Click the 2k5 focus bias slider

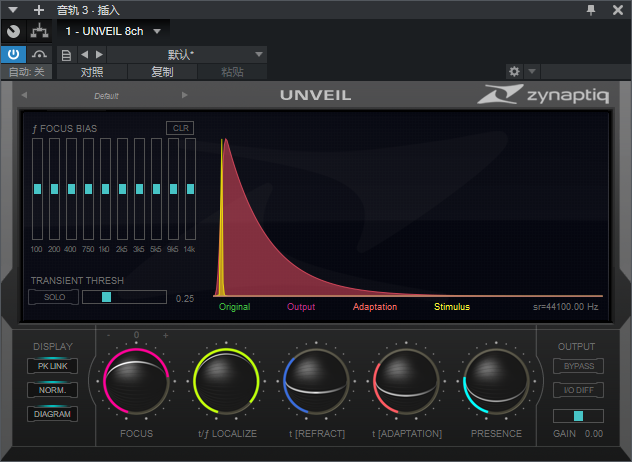click(x=123, y=189)
